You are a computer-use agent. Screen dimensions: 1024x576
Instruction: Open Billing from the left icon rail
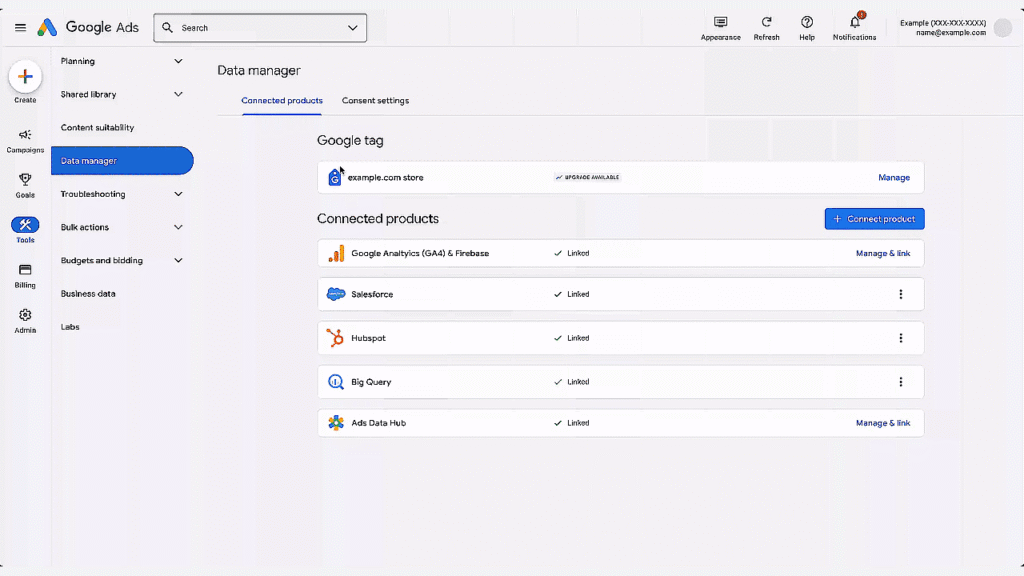tap(24, 270)
